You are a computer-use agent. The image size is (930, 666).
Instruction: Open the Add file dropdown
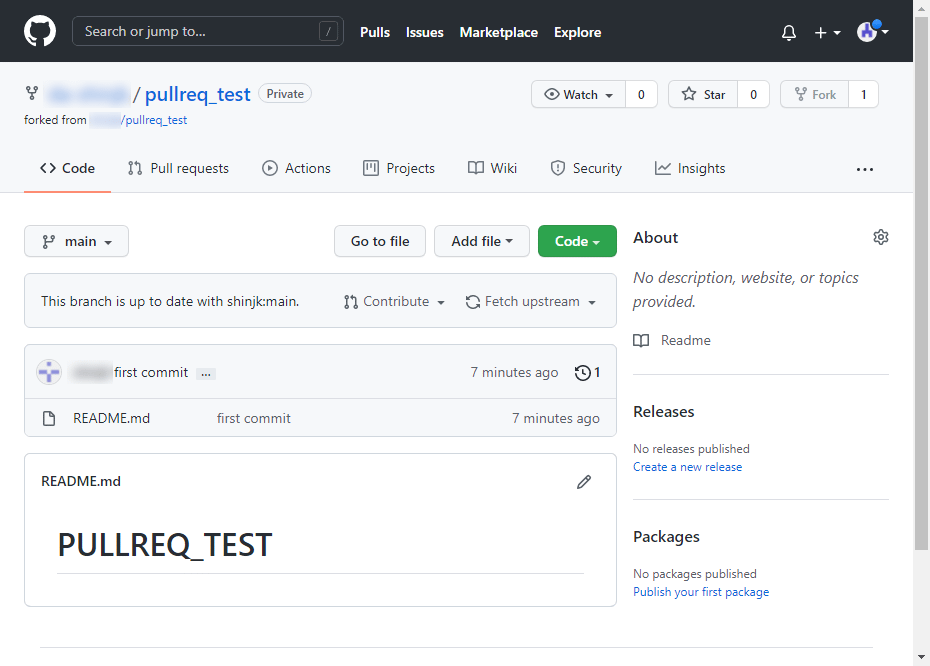(x=482, y=241)
